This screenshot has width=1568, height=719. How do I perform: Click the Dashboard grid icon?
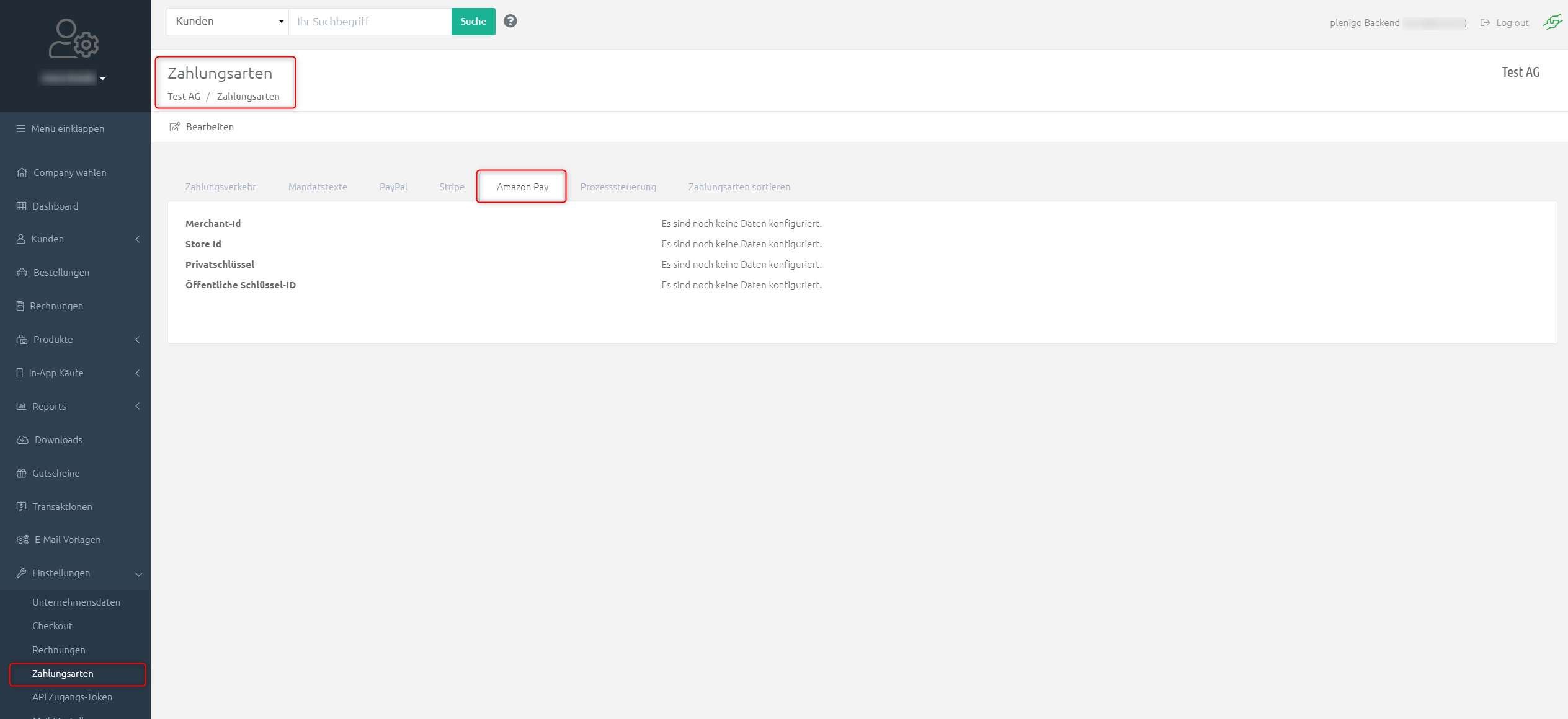22,206
